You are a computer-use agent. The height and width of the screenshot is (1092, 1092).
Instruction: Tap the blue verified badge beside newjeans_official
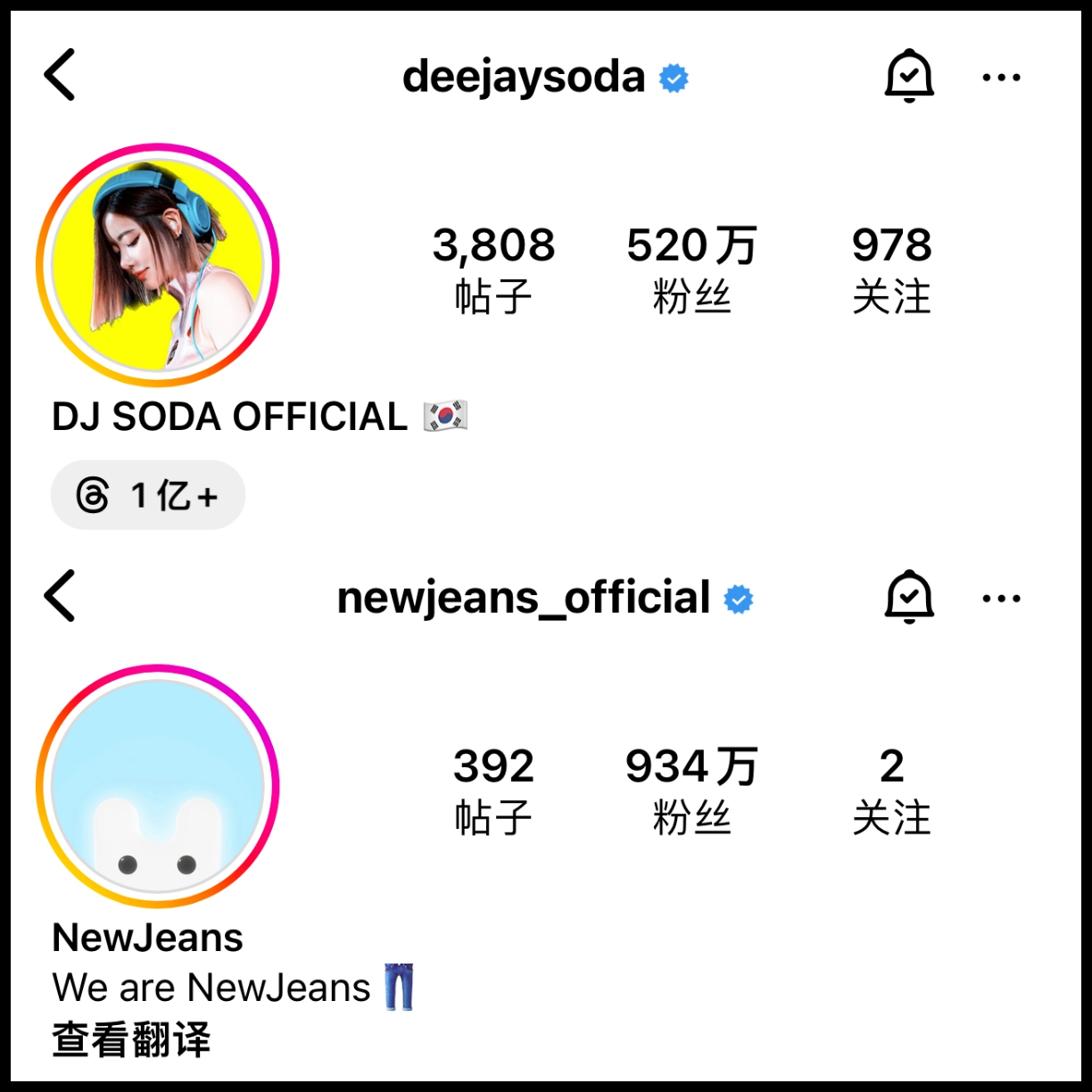[x=739, y=600]
